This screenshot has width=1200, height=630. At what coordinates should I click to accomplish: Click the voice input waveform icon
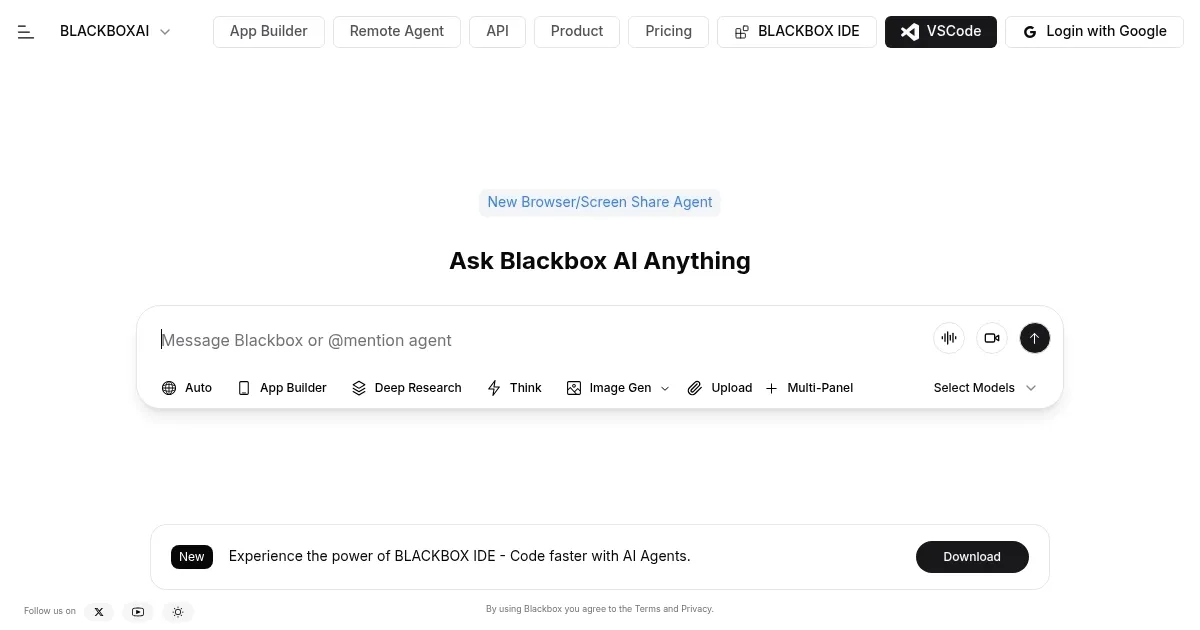point(948,338)
